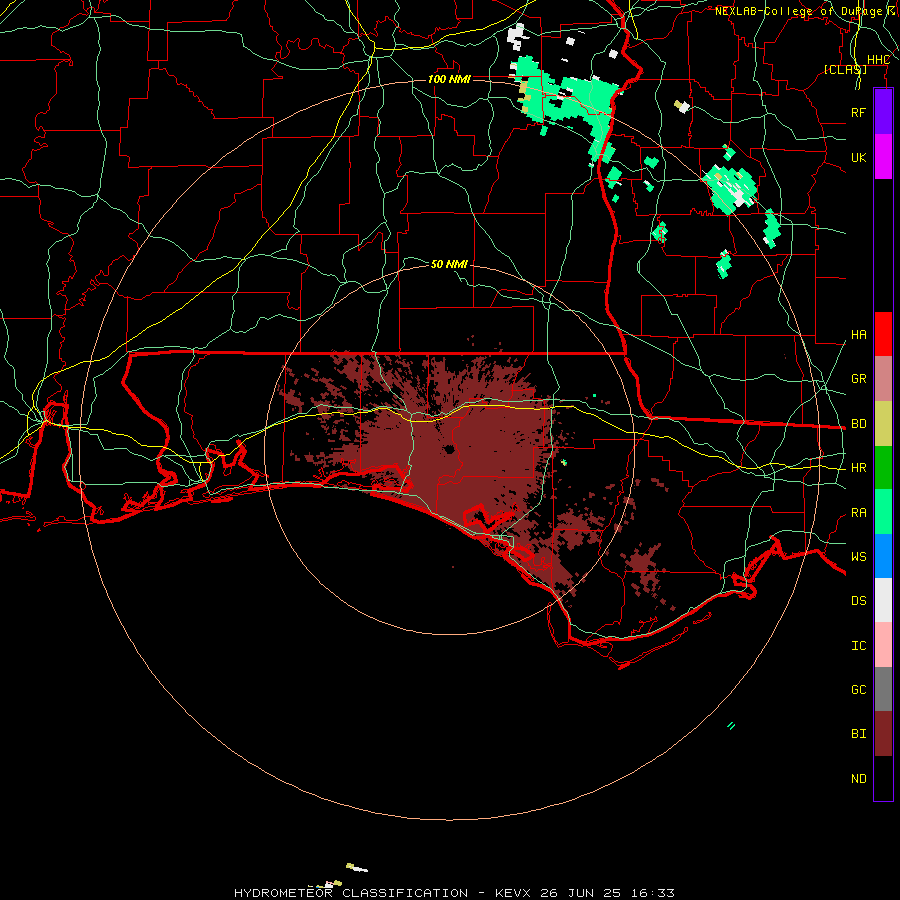Click the DS legend label
Image resolution: width=900 pixels, height=900 pixels.
pos(859,601)
